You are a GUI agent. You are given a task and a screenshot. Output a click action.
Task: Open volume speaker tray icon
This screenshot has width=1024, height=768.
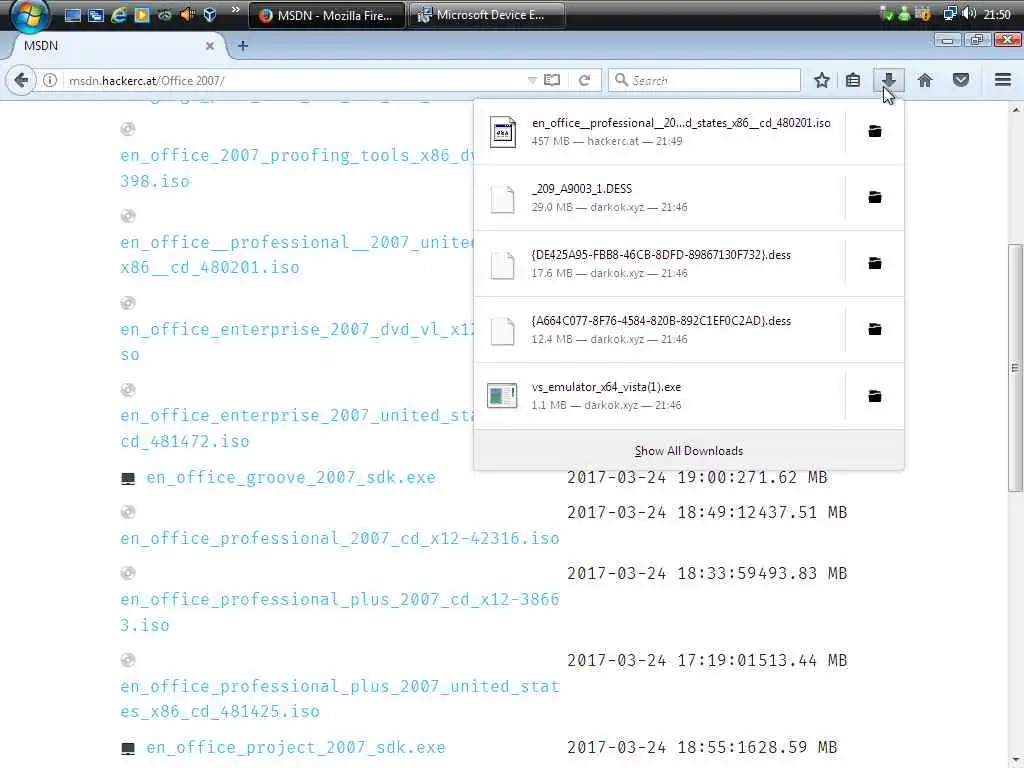tap(969, 14)
